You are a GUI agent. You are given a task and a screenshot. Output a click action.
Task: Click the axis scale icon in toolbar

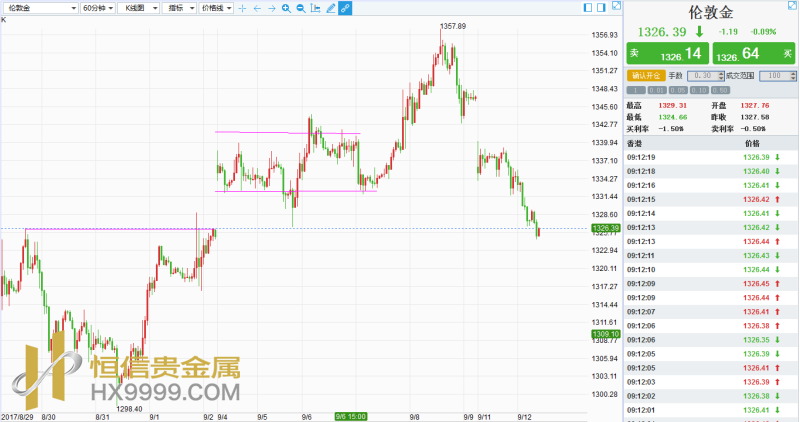[316, 8]
